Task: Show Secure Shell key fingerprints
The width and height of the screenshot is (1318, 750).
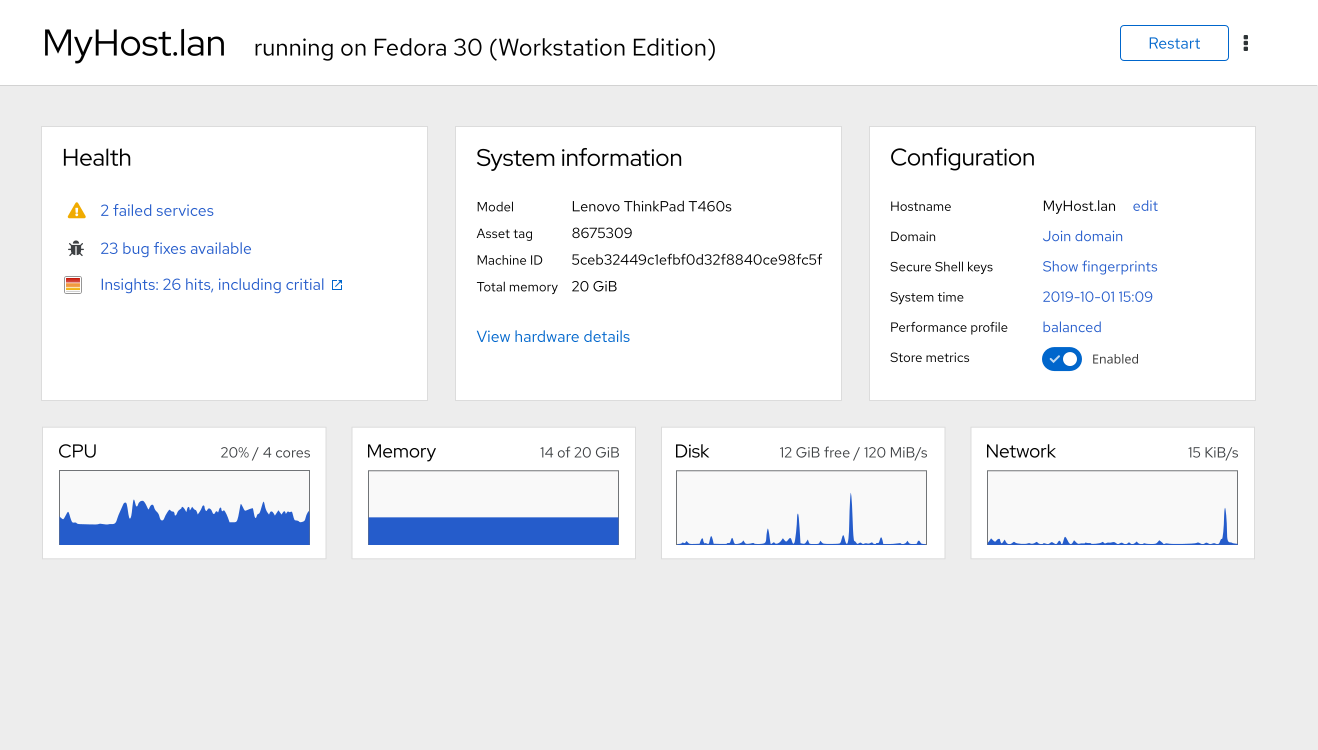Action: pyautogui.click(x=1100, y=267)
